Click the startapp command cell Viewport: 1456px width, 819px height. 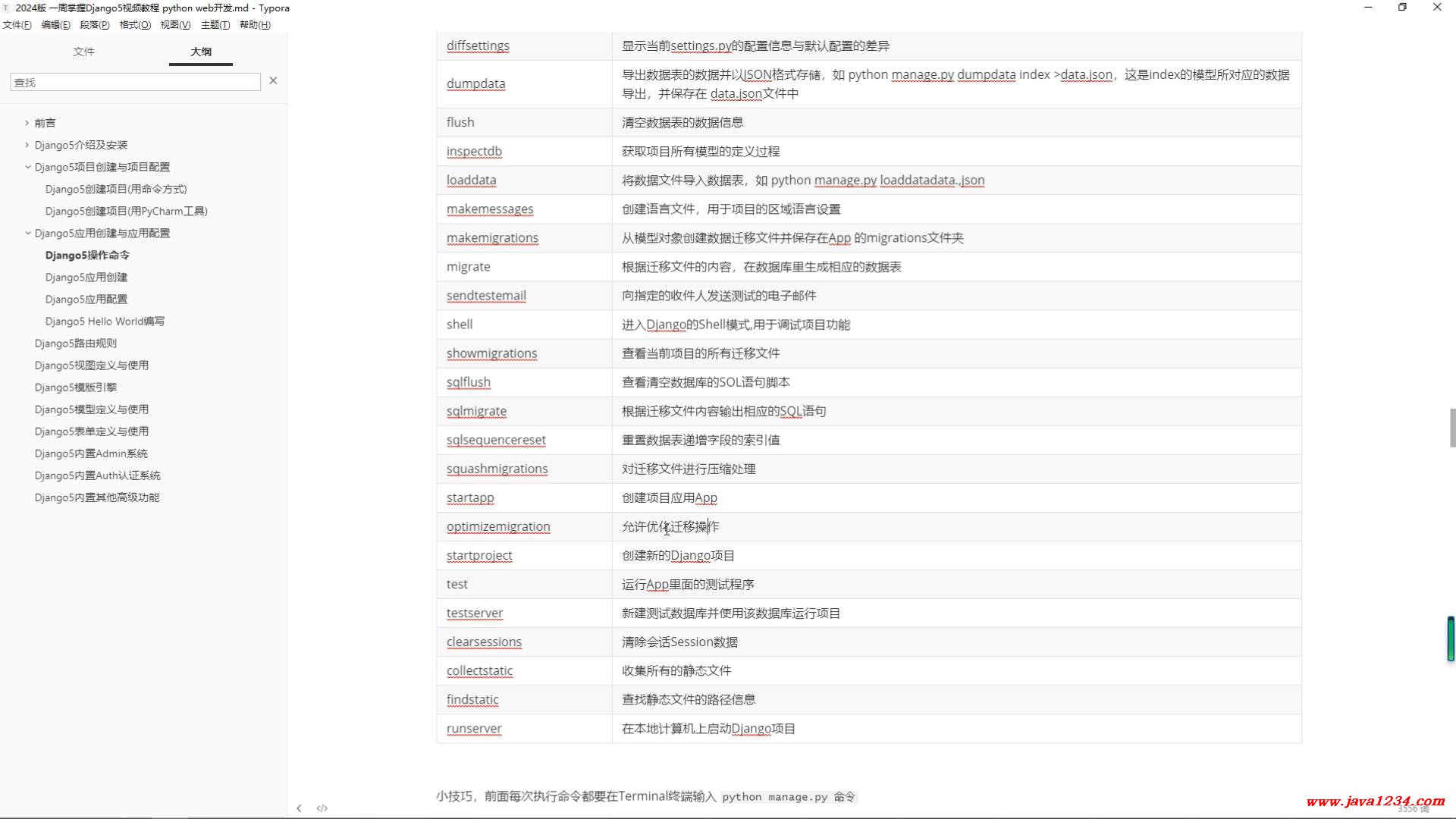pos(524,497)
